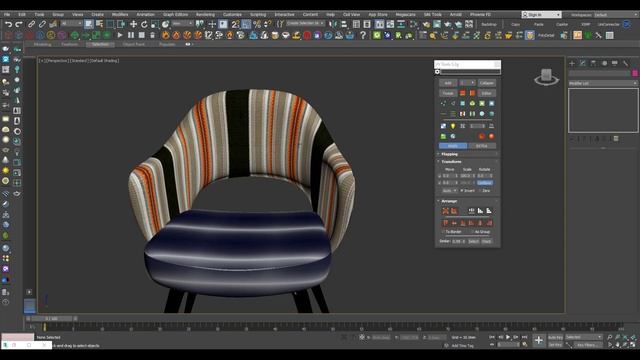Image resolution: width=640 pixels, height=360 pixels.
Task: Click the gear settings icon in UV Tools panel
Action: click(x=437, y=72)
